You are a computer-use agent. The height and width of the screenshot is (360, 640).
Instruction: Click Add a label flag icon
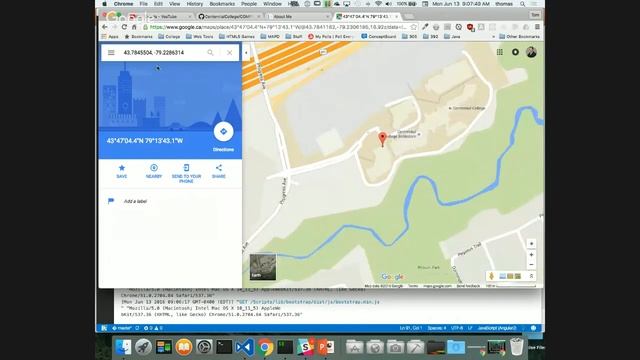(x=111, y=201)
